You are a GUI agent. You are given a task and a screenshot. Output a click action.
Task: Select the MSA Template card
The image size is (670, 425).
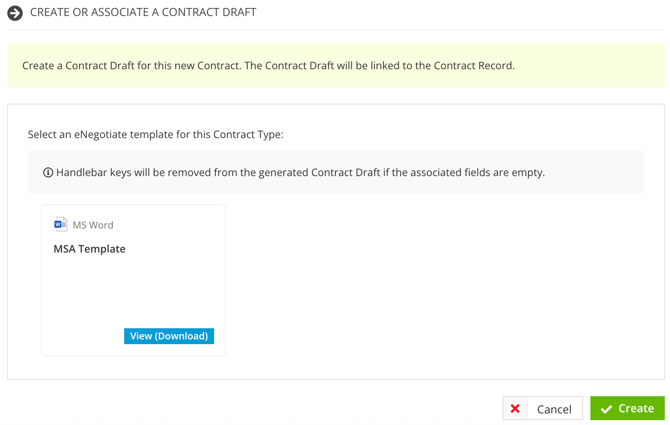(x=133, y=280)
